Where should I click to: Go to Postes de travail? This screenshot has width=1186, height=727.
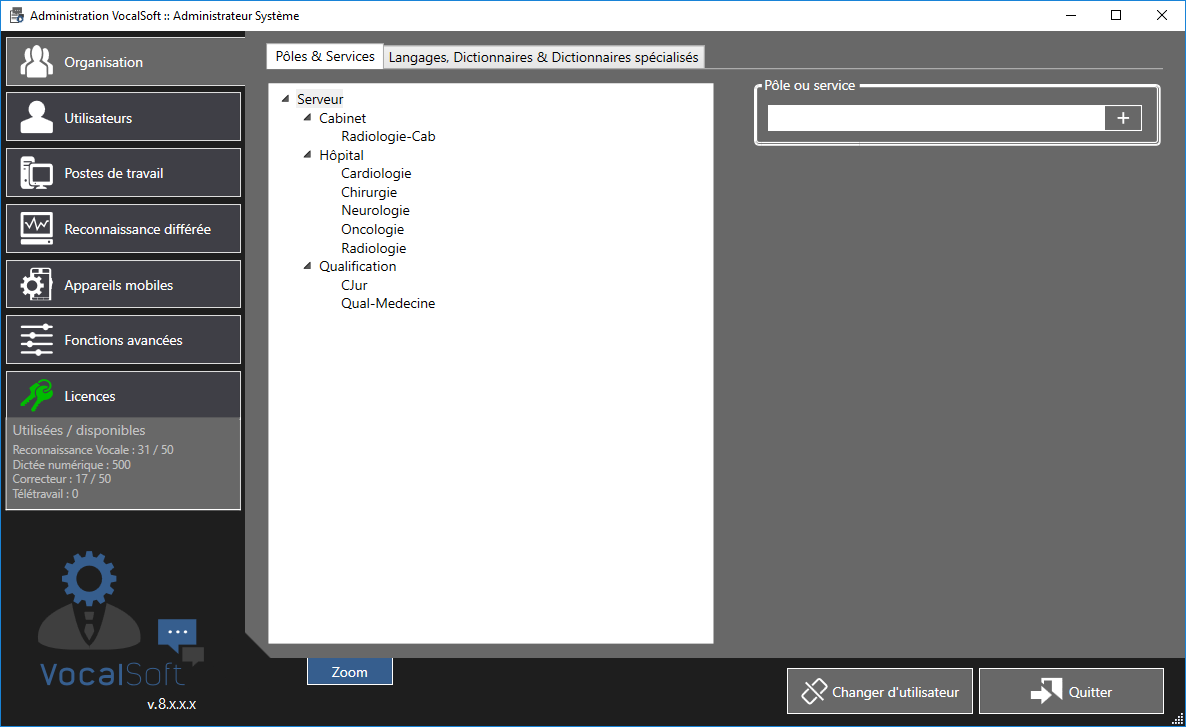tap(123, 173)
